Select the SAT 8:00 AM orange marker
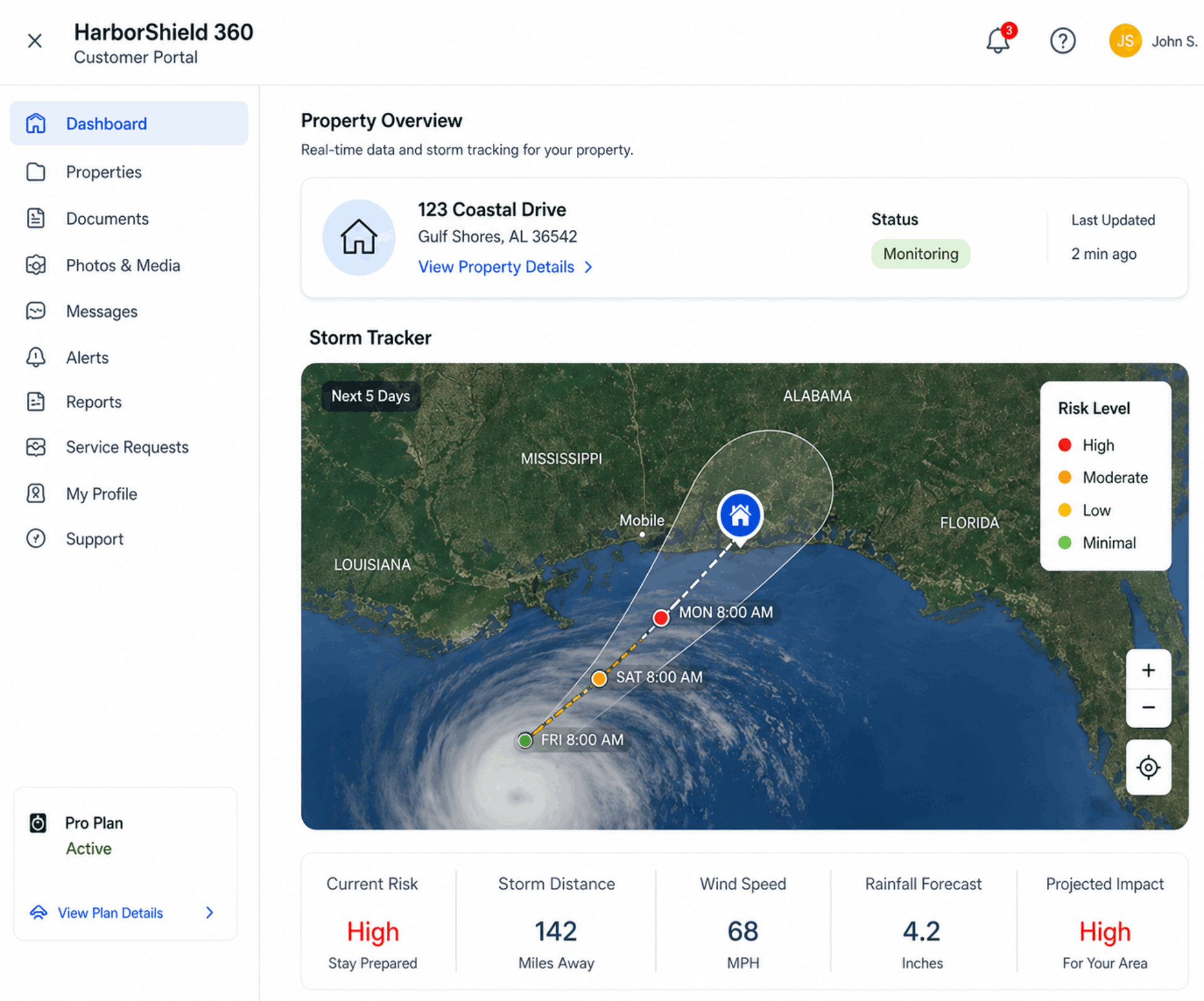Viewport: 1204px width, 1001px height. 599,678
